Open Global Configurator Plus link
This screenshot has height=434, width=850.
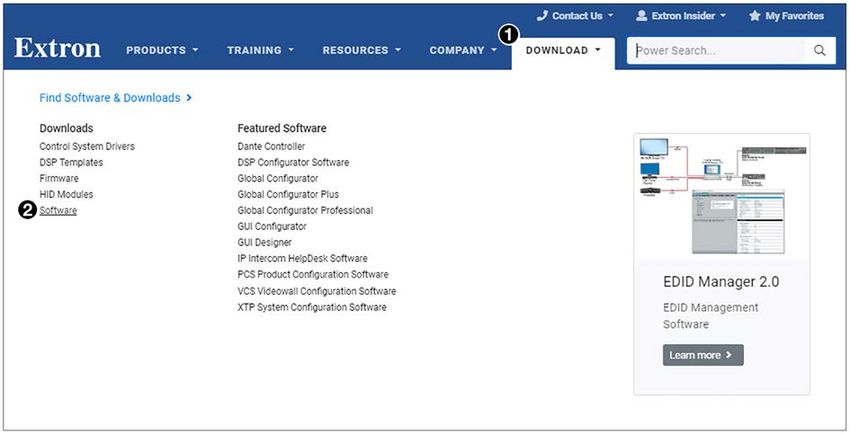[288, 195]
